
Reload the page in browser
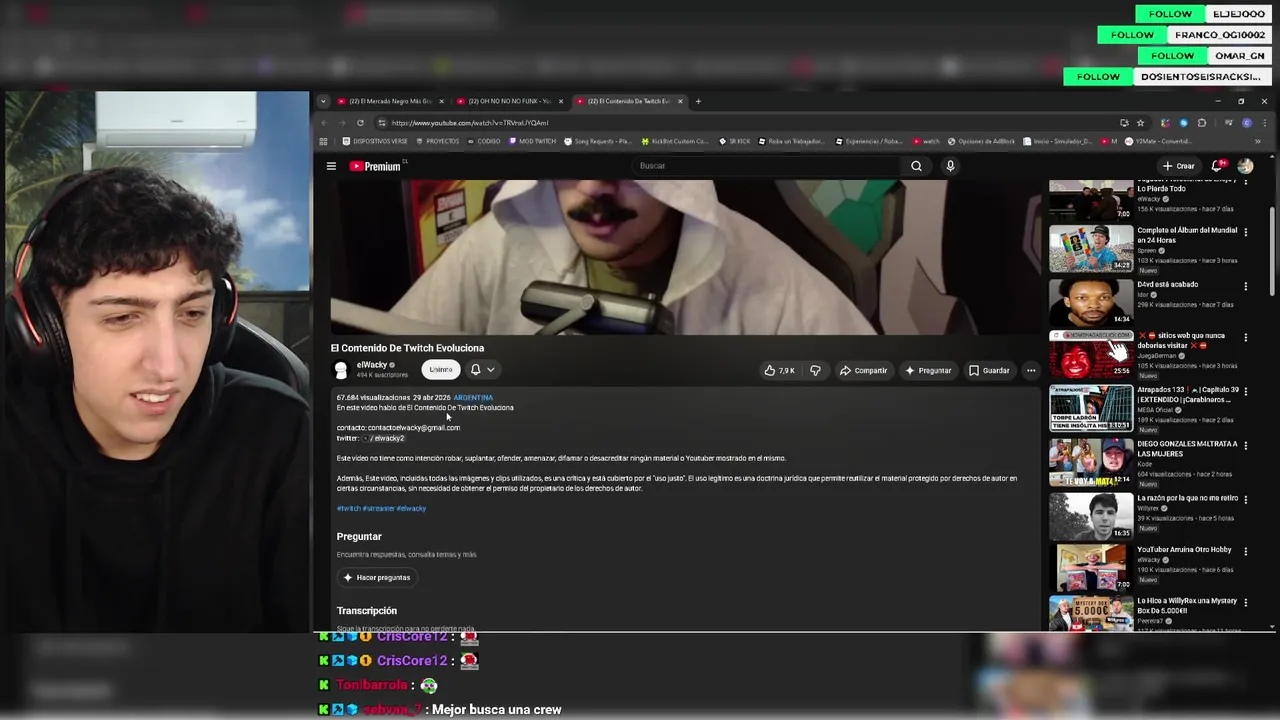pos(360,123)
